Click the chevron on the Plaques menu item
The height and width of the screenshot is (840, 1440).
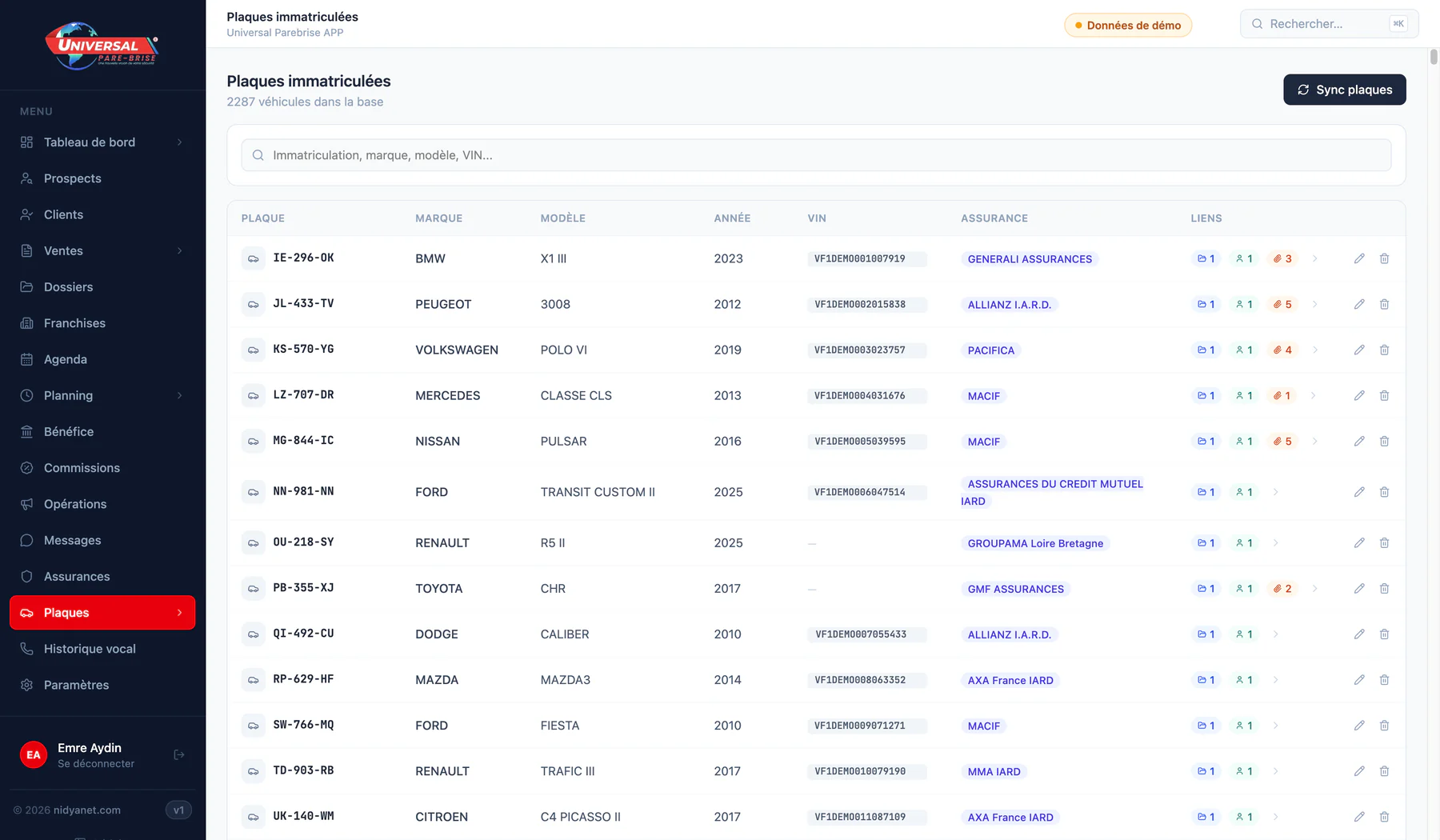pos(179,612)
